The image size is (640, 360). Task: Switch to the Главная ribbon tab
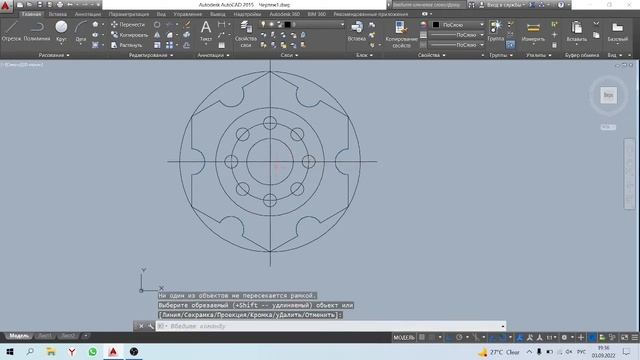point(31,14)
